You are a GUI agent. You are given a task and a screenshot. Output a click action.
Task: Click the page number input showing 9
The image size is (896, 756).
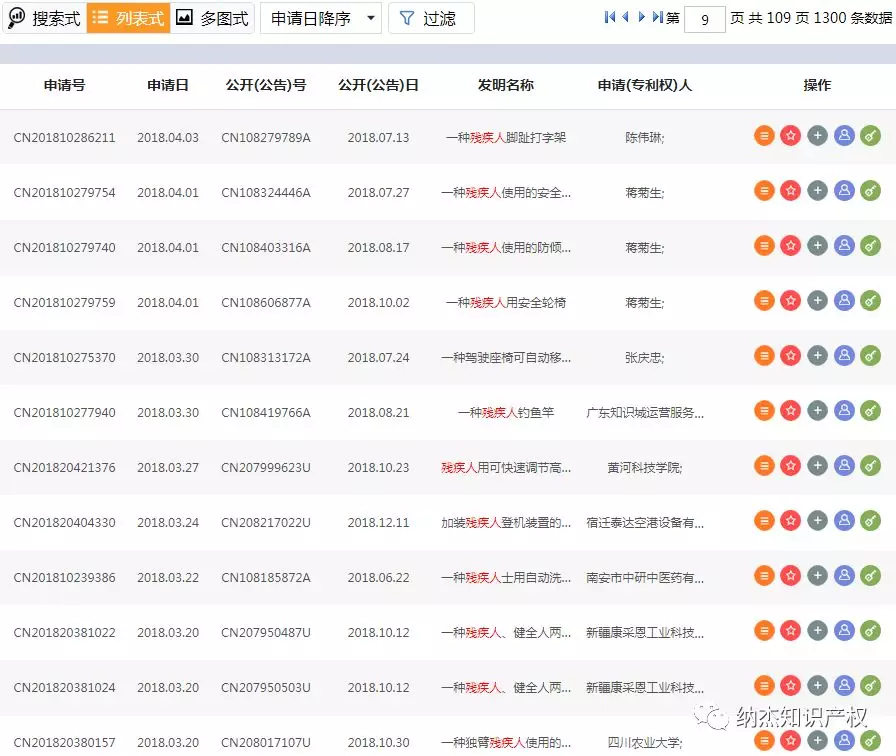(704, 19)
